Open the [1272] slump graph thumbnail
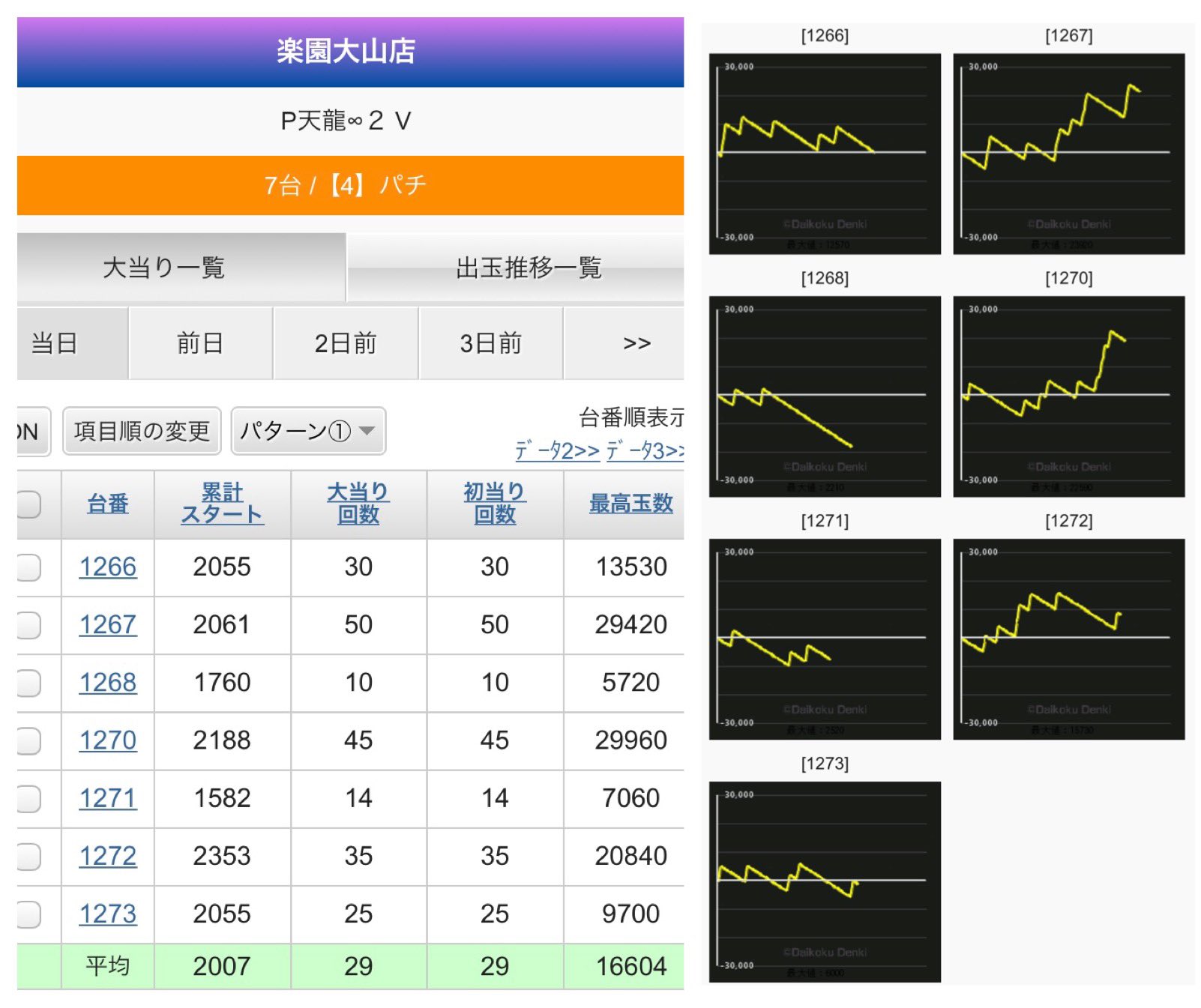1201x1008 pixels. point(1069,639)
